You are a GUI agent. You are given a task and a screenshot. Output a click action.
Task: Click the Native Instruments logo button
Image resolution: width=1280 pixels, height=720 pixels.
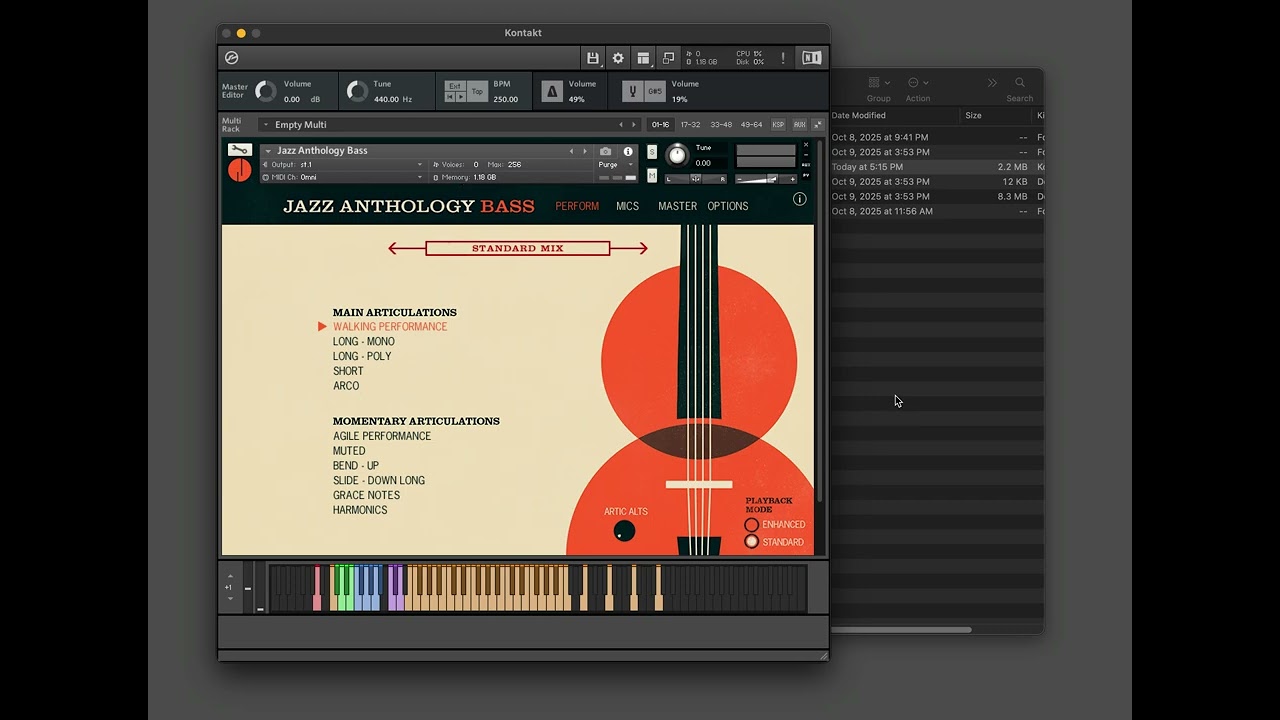811,58
